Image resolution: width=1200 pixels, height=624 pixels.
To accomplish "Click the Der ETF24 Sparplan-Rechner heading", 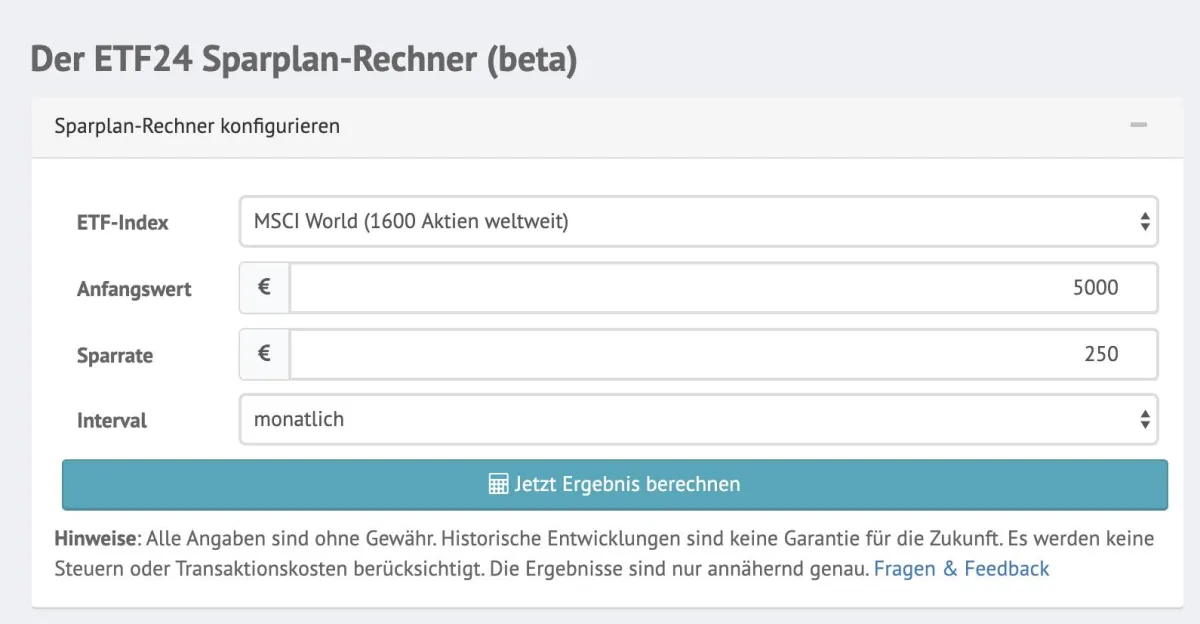I will 304,61.
